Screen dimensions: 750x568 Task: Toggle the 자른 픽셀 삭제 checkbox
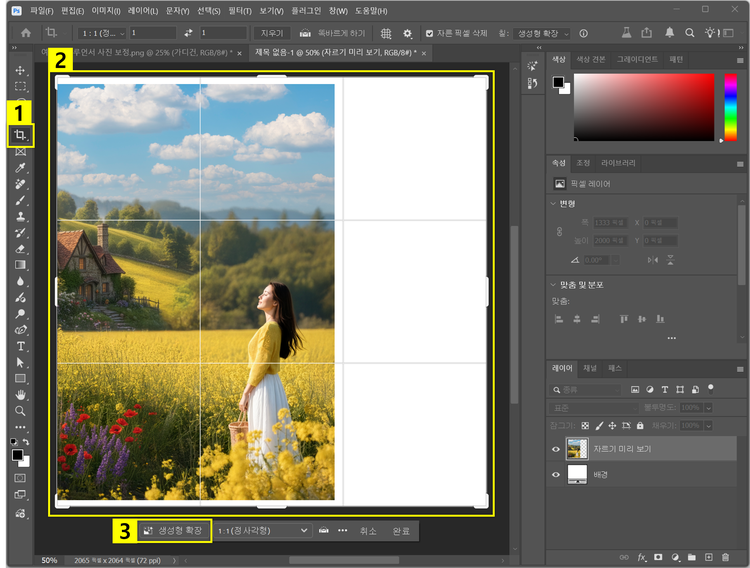coord(430,33)
